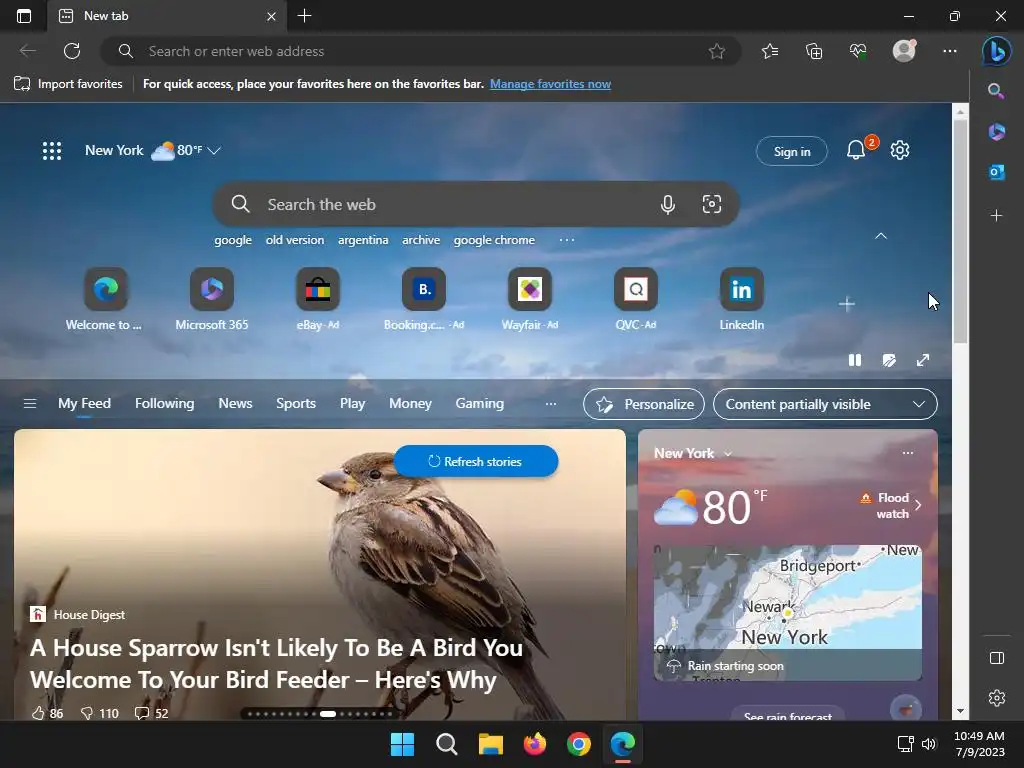This screenshot has width=1024, height=768.
Task: Search suggestion google chrome
Action: pyautogui.click(x=494, y=240)
